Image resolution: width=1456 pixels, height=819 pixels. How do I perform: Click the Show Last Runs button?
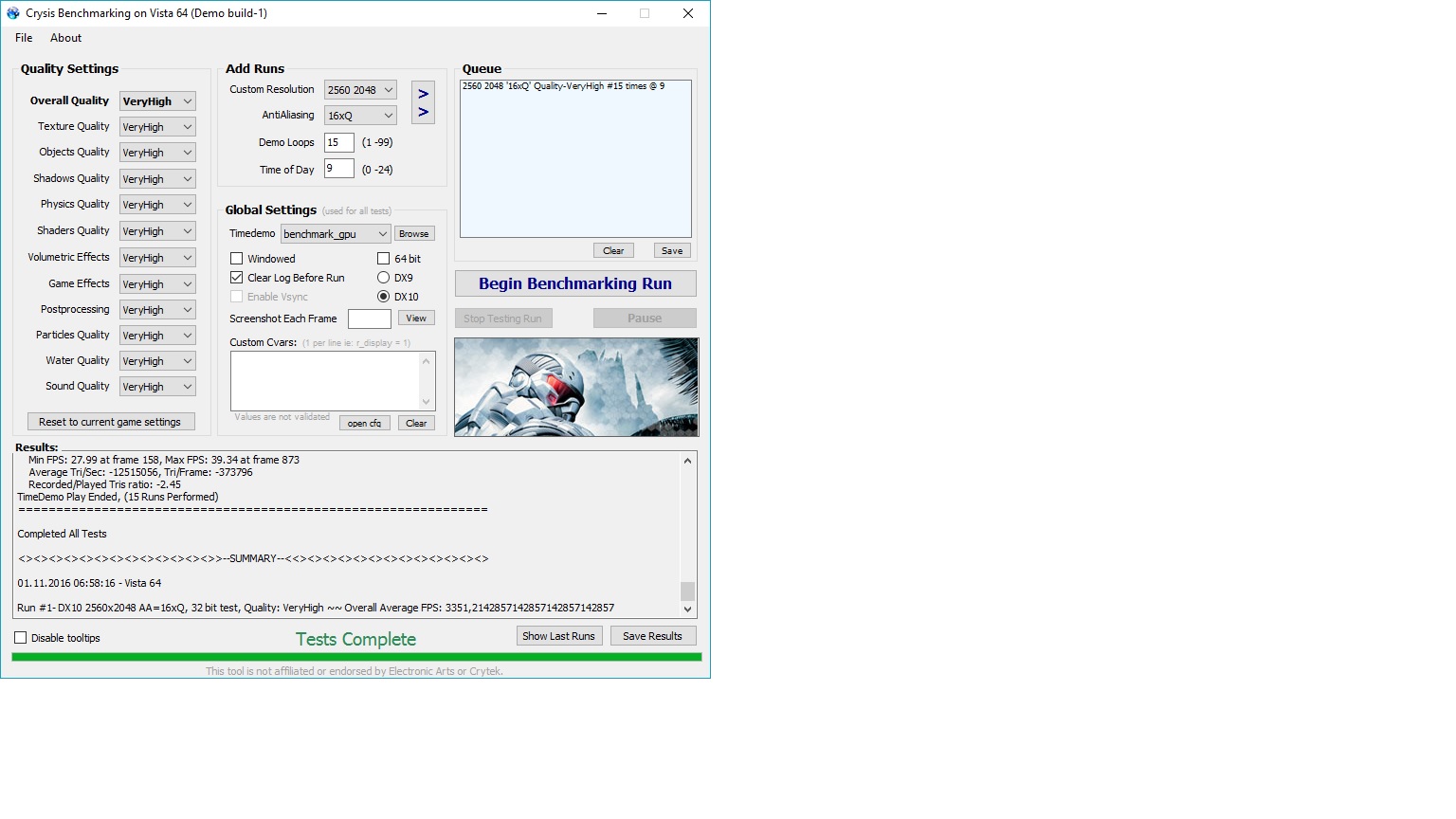(559, 636)
